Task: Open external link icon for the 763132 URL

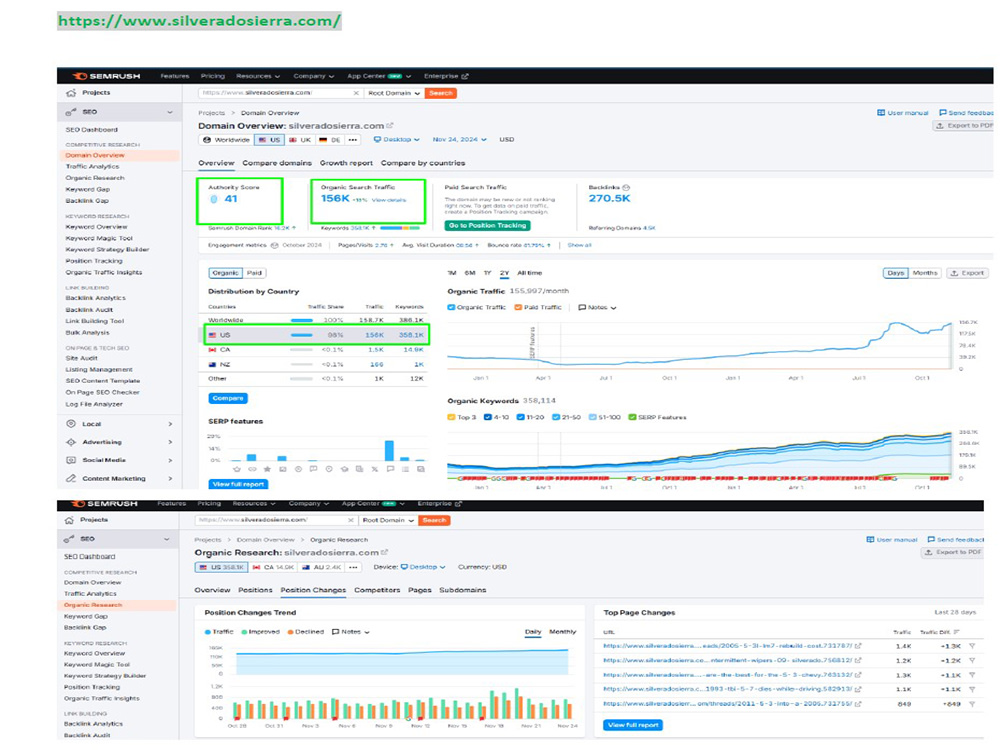Action: (858, 675)
